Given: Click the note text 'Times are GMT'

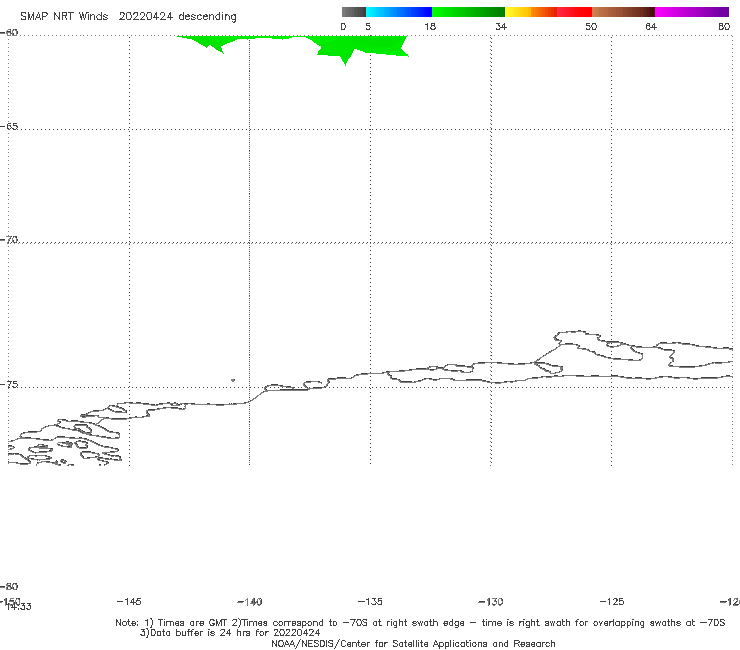Looking at the screenshot, I should (193, 623).
